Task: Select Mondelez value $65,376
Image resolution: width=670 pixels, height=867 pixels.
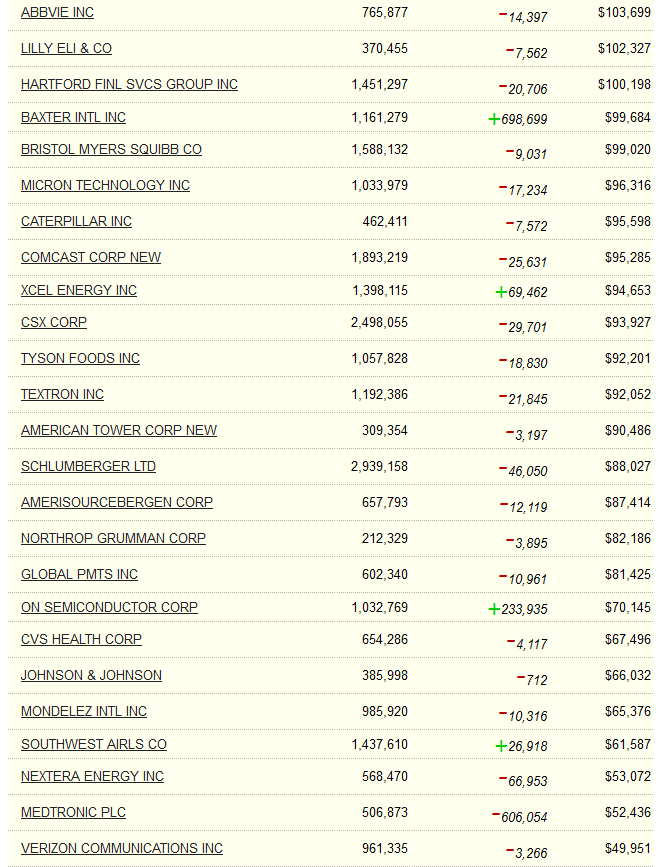Action: (627, 711)
